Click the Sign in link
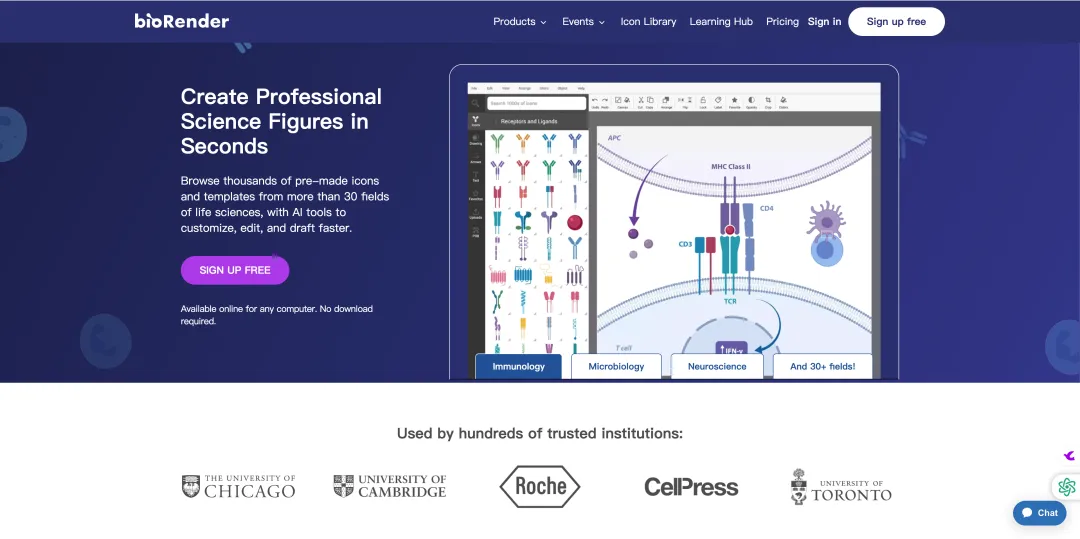This screenshot has width=1080, height=539. point(824,21)
